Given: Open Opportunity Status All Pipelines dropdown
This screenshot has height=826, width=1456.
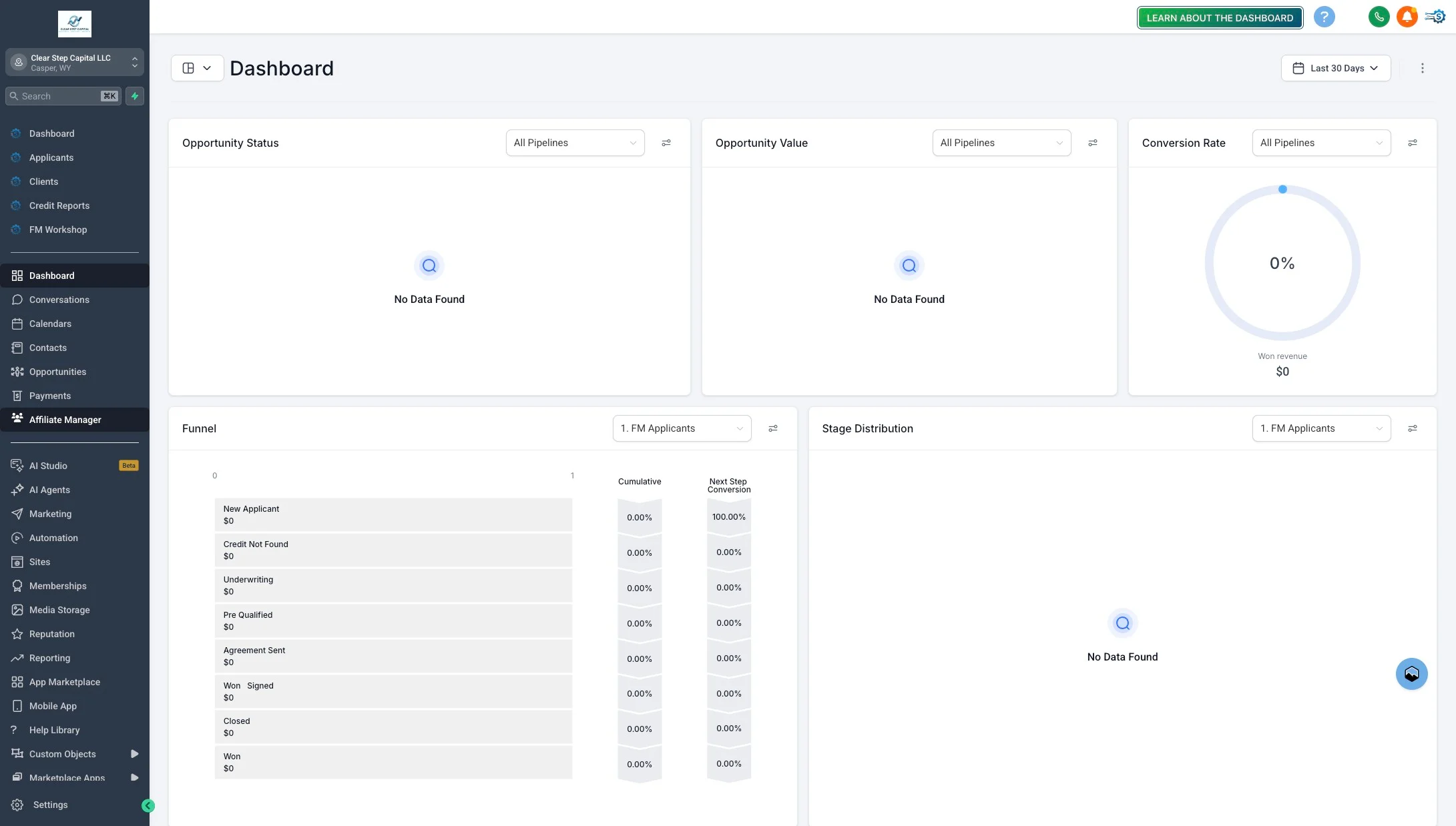Looking at the screenshot, I should [575, 143].
